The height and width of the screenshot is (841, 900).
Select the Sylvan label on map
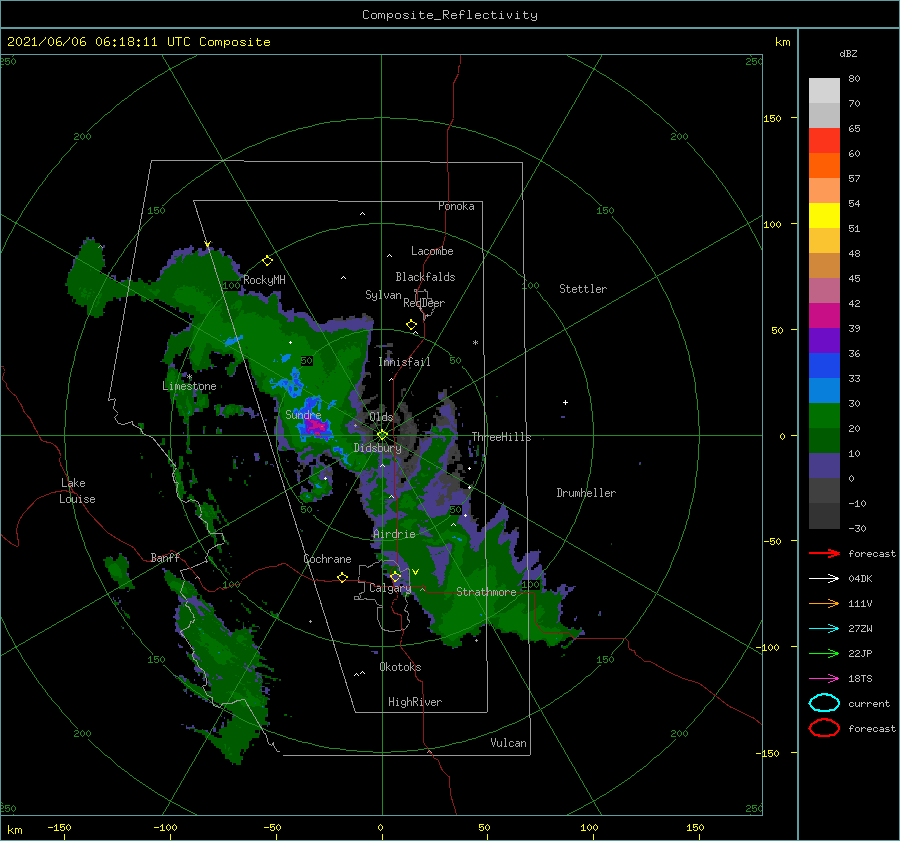pos(383,295)
